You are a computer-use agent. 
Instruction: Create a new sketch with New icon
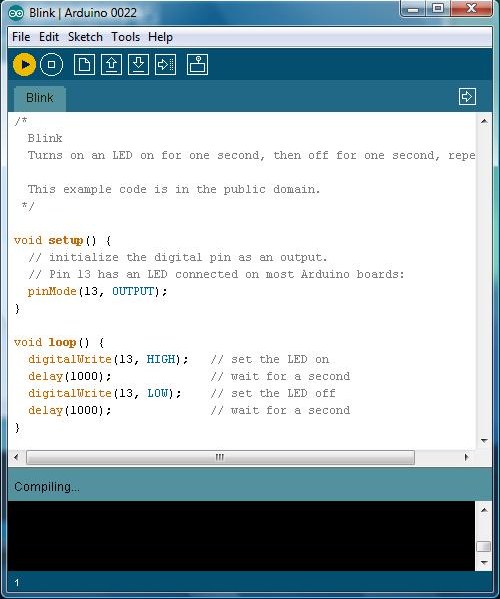coord(84,65)
